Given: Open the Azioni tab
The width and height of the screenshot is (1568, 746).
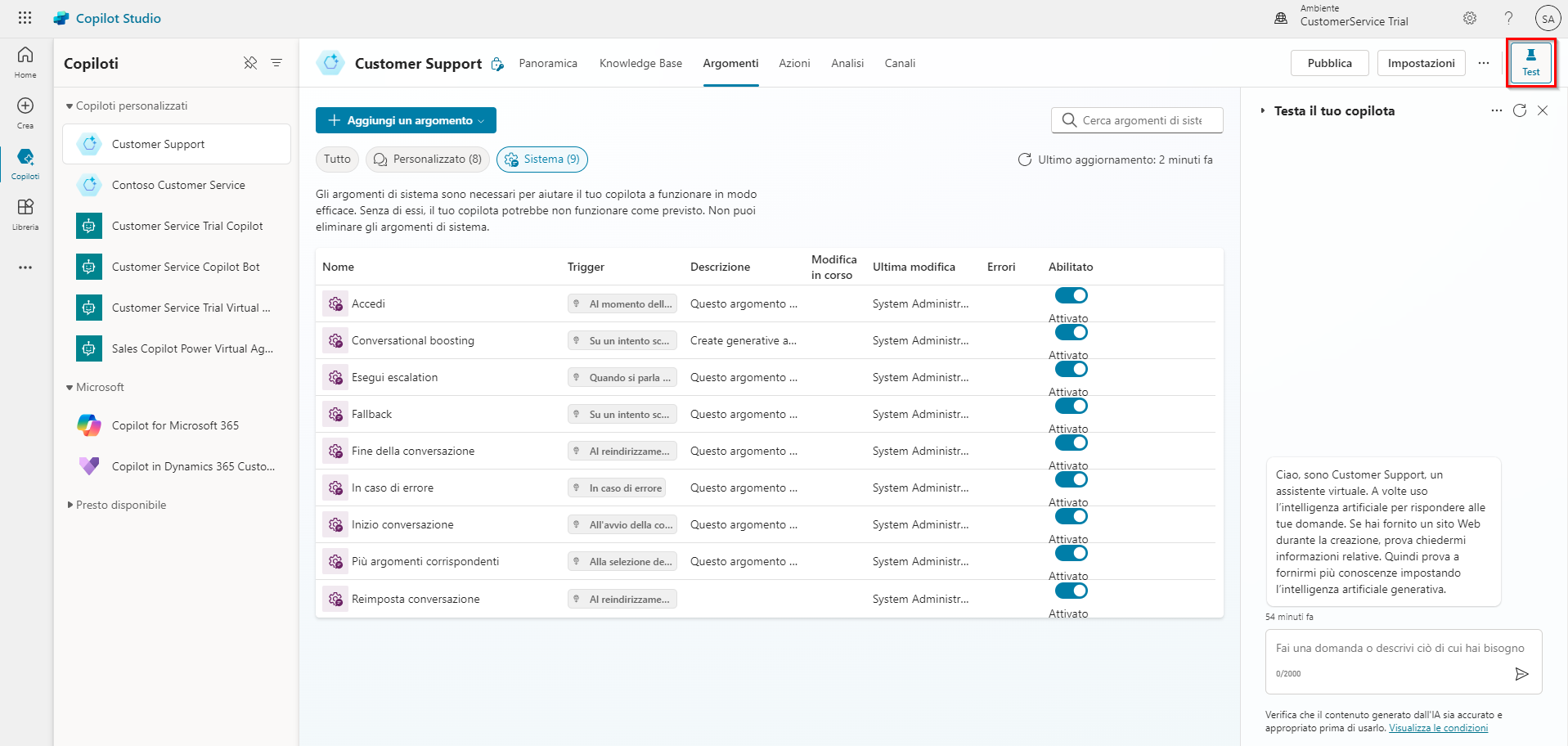Looking at the screenshot, I should coord(794,63).
